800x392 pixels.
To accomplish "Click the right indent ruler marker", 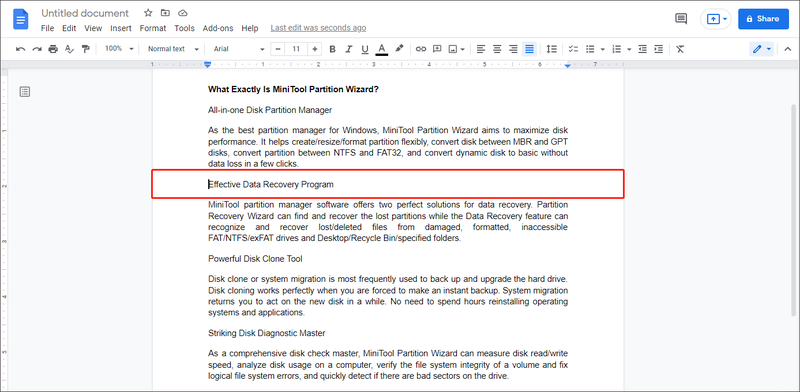I will 568,65.
